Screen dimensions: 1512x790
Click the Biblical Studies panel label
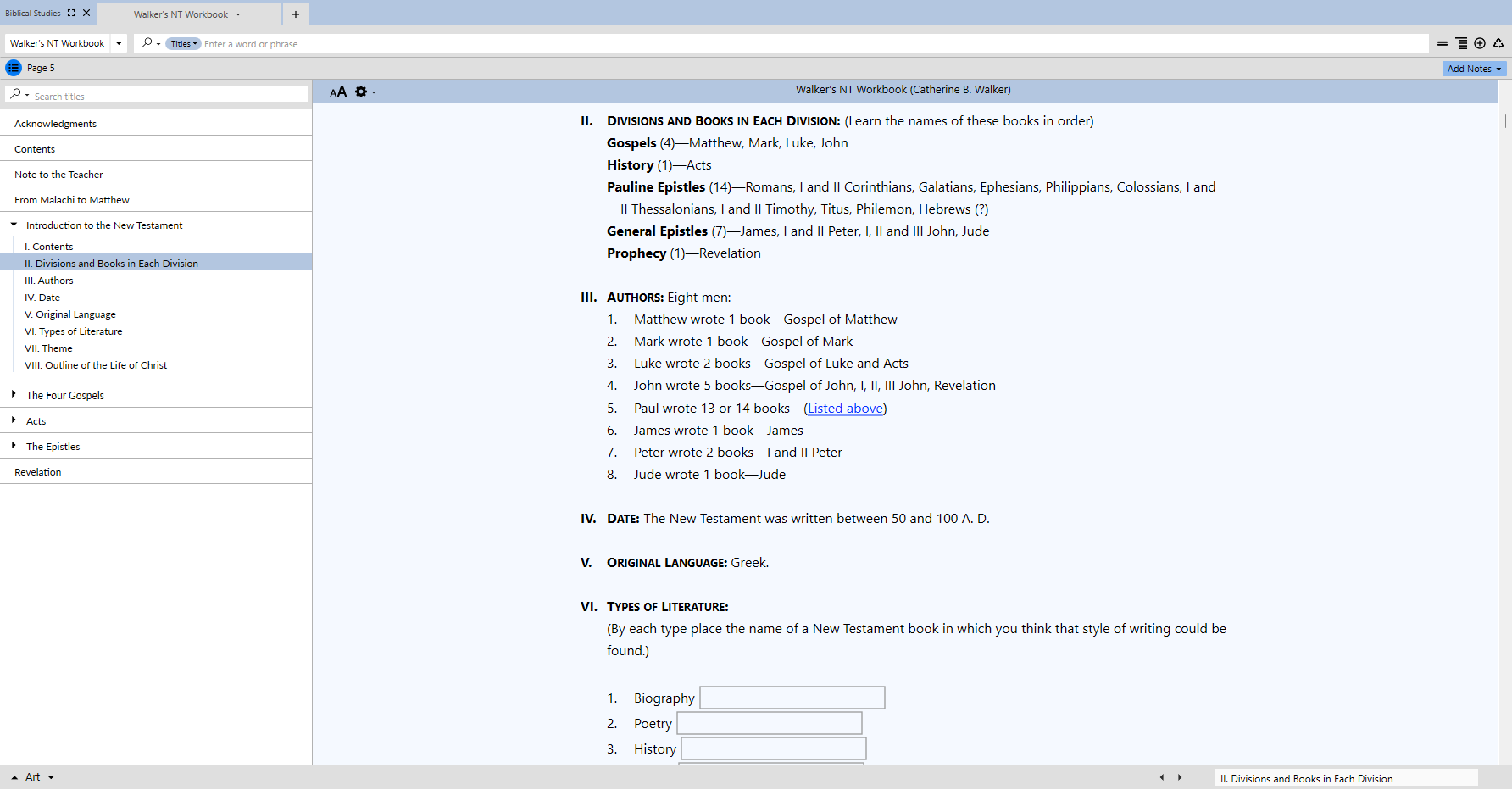(33, 13)
